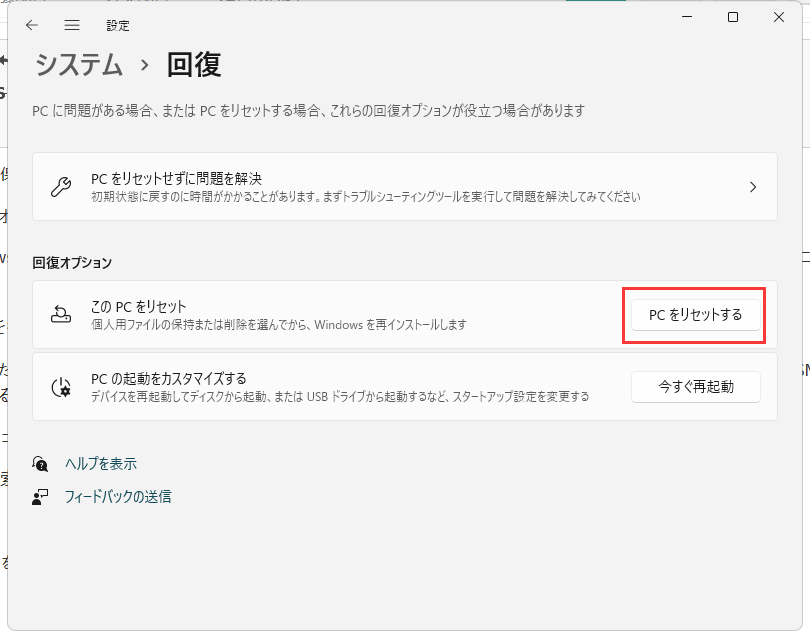The image size is (810, 638).
Task: Open the navigation hamburger menu
Action: click(71, 25)
